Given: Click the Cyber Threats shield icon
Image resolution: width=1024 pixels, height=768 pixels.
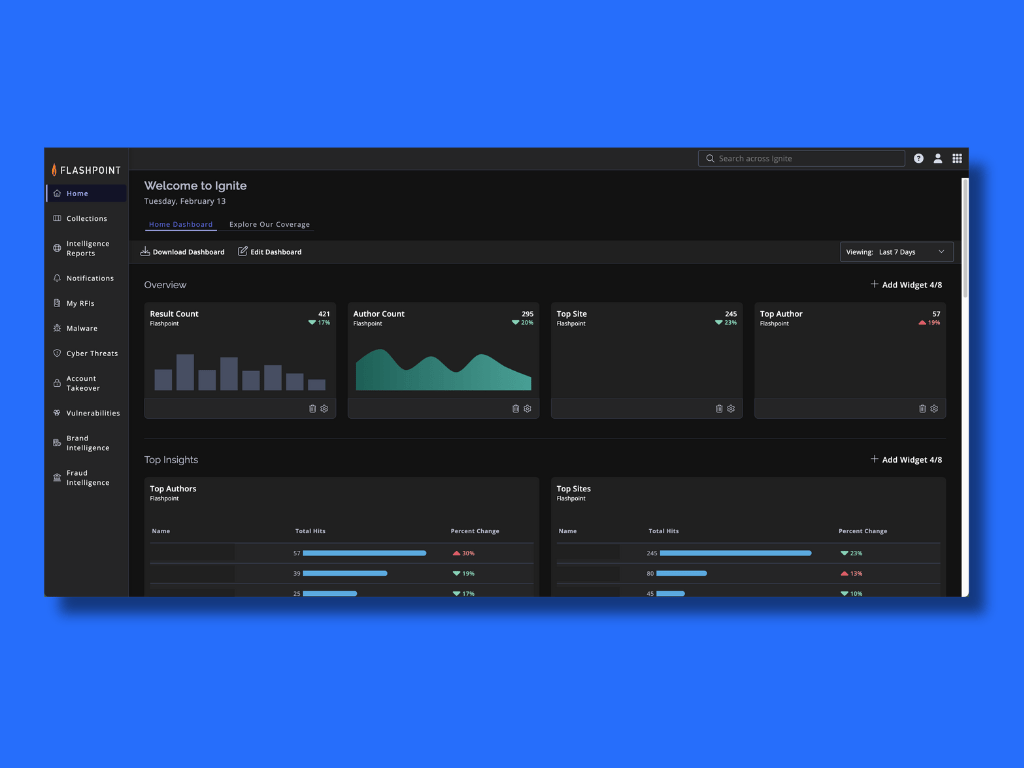Looking at the screenshot, I should [x=57, y=353].
